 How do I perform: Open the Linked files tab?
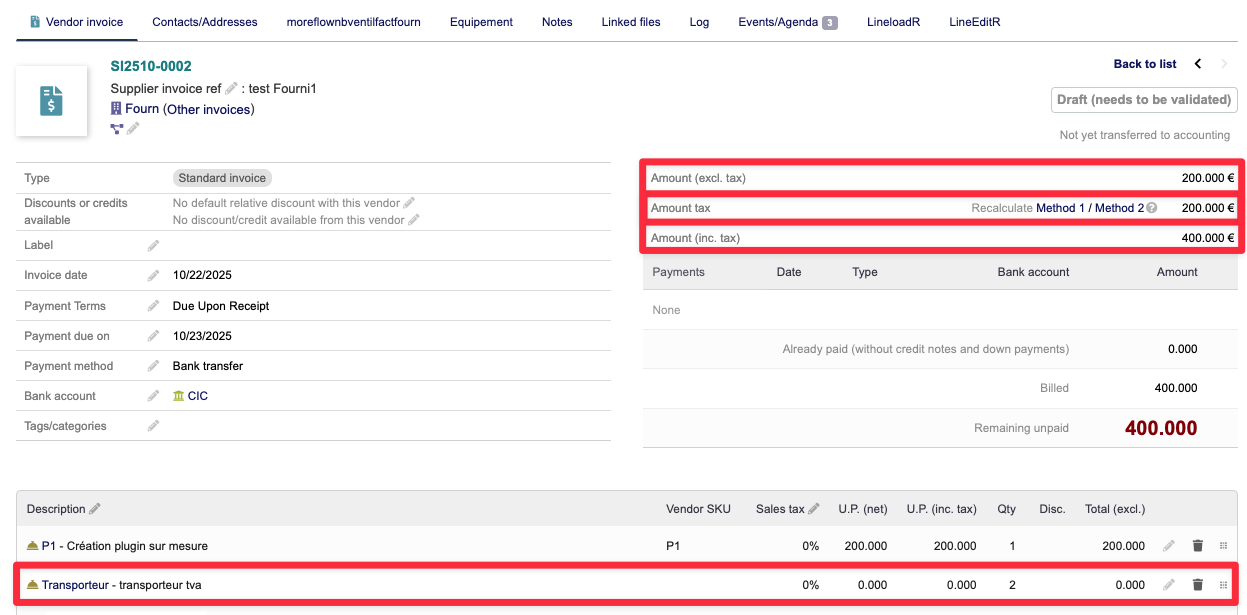point(630,22)
